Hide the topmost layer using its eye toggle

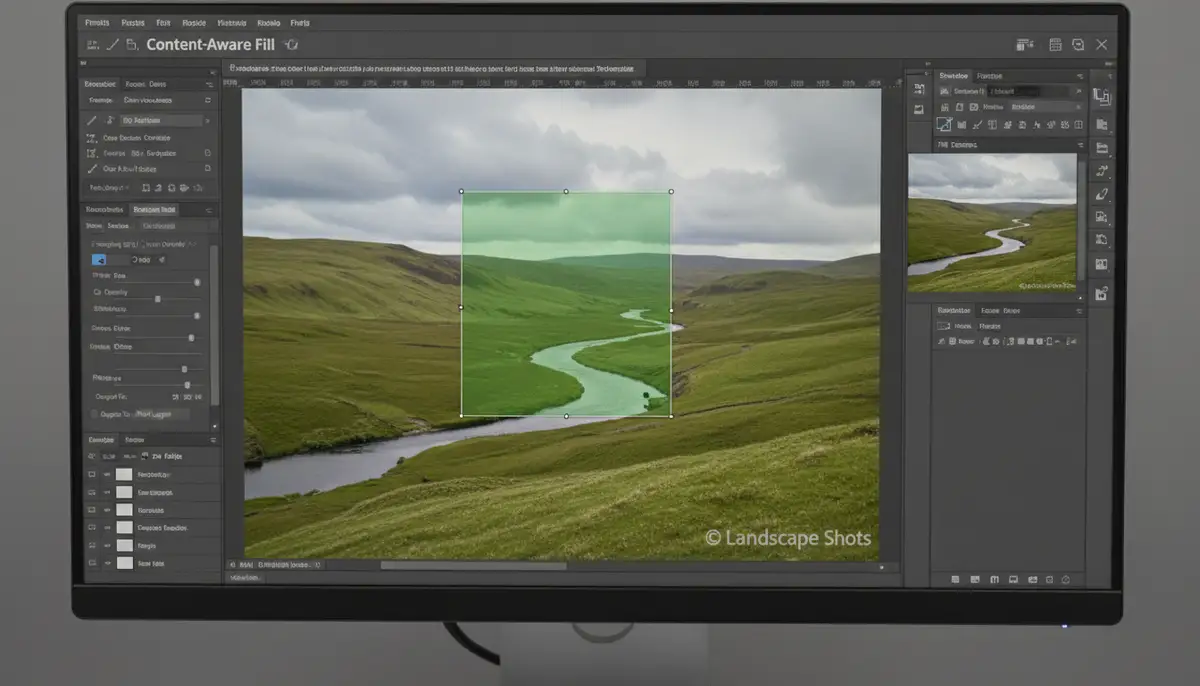[107, 474]
